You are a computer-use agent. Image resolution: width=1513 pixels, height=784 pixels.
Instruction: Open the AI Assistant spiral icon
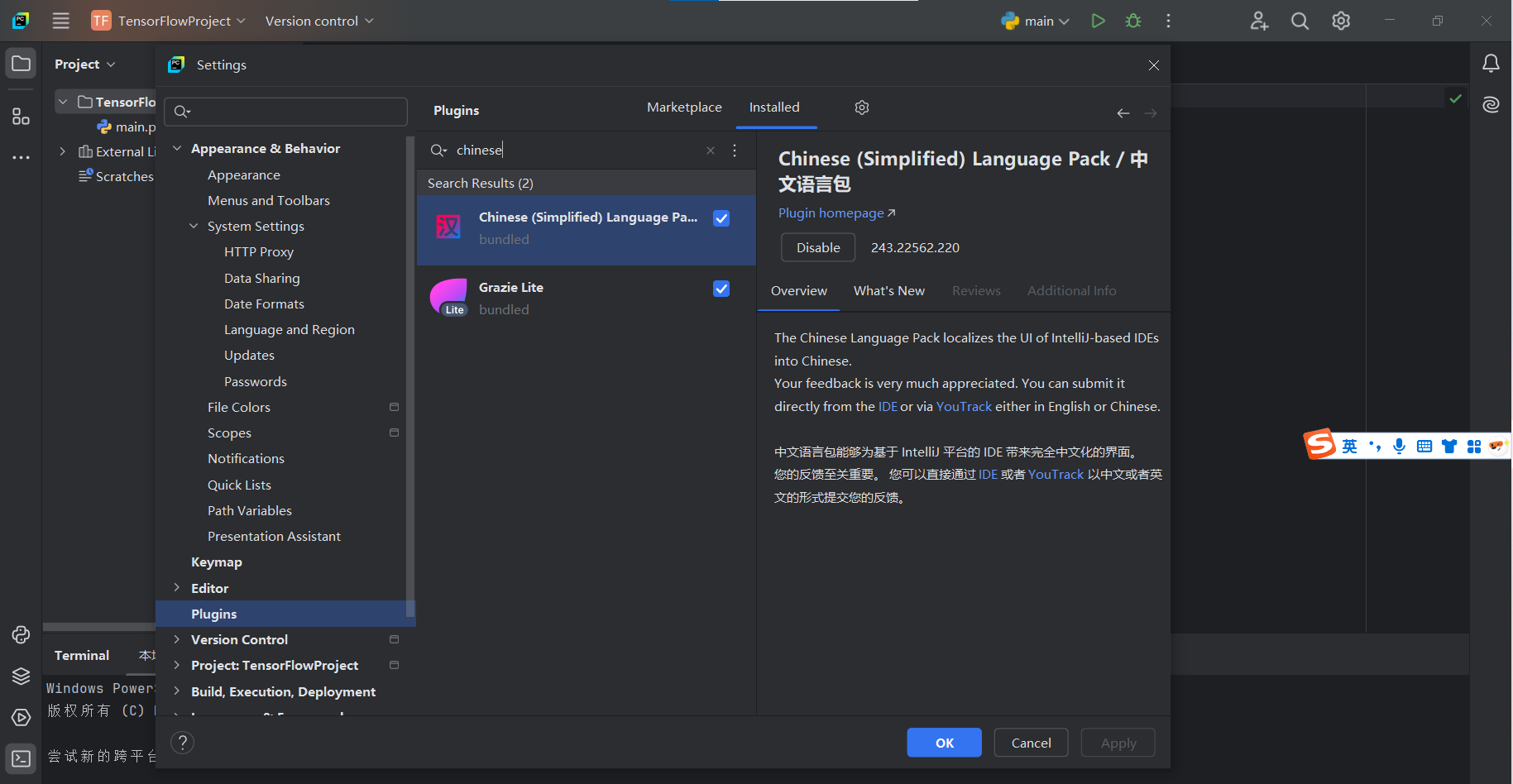point(1491,104)
